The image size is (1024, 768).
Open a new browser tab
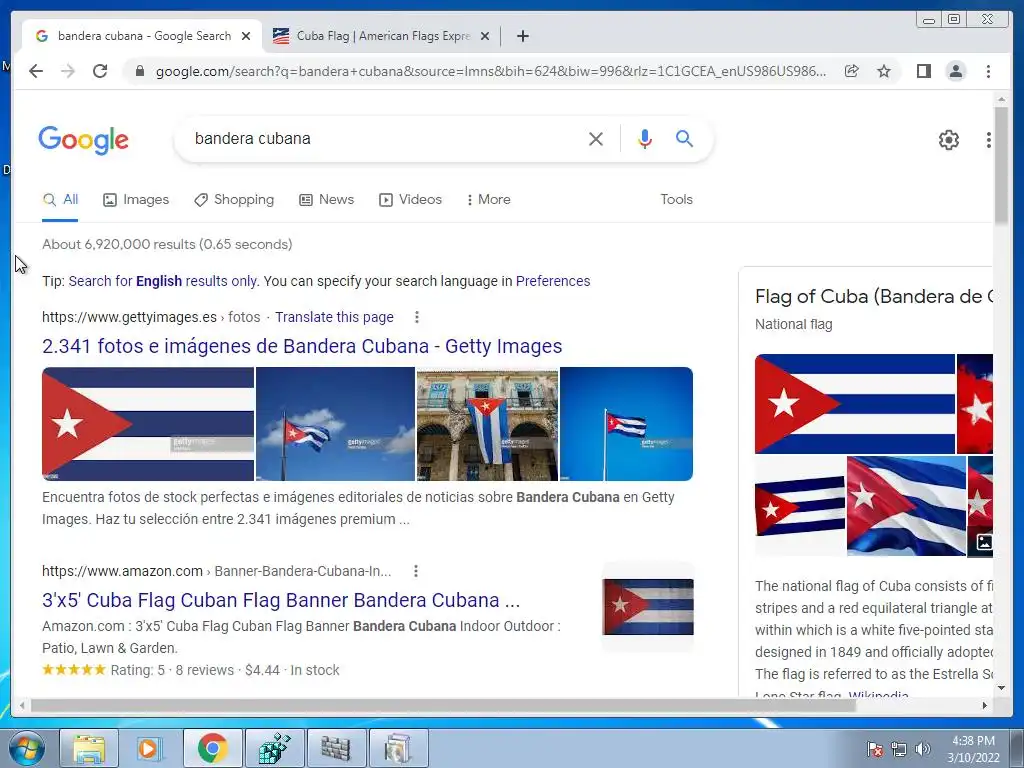coord(522,36)
